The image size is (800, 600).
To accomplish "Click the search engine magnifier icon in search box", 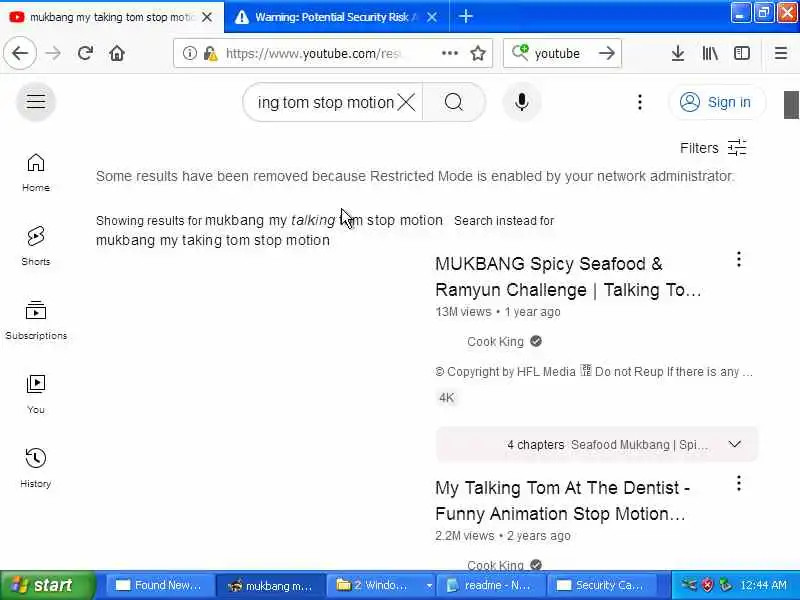I will 520,53.
